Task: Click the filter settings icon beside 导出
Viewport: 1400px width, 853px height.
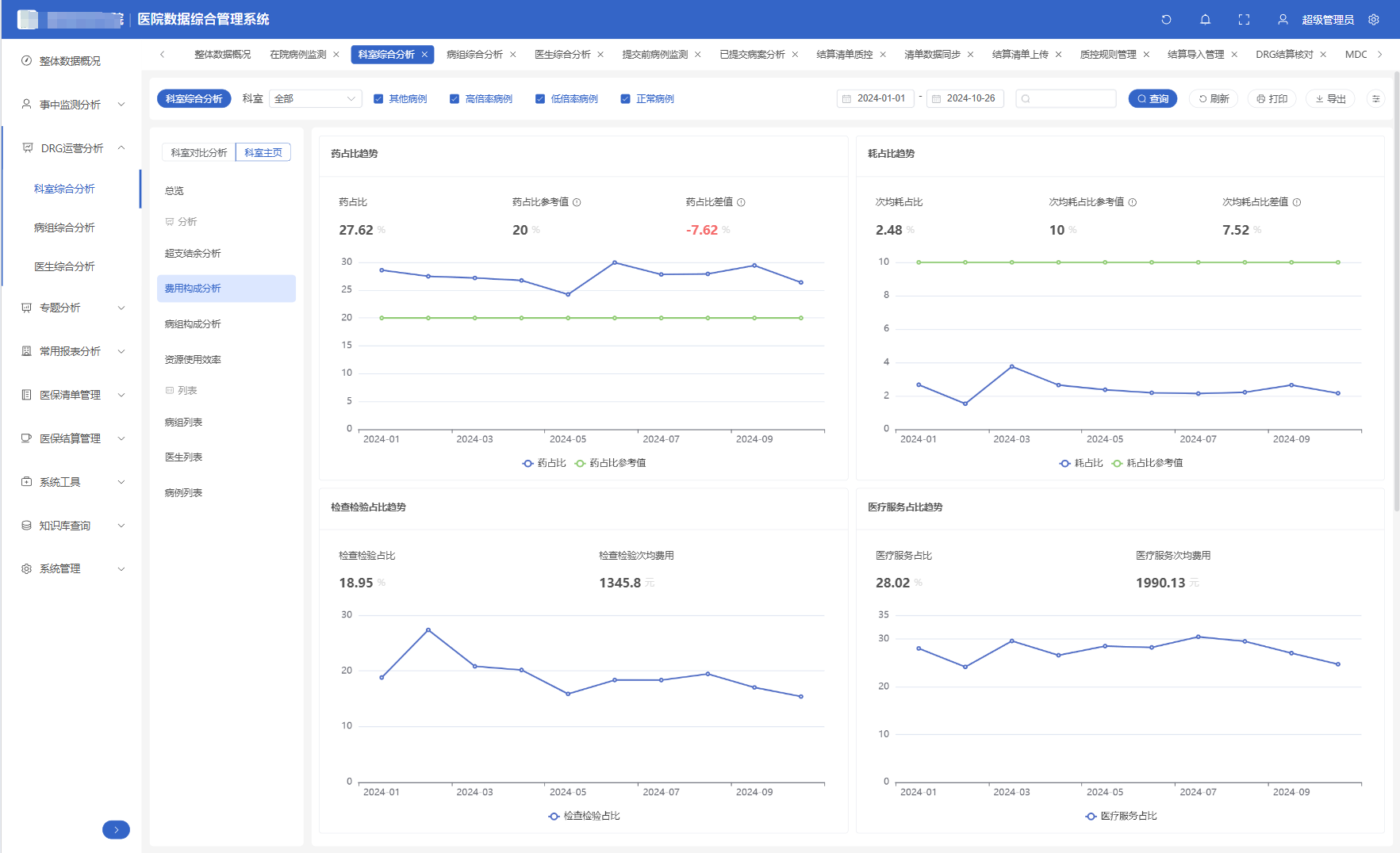Action: click(1376, 99)
